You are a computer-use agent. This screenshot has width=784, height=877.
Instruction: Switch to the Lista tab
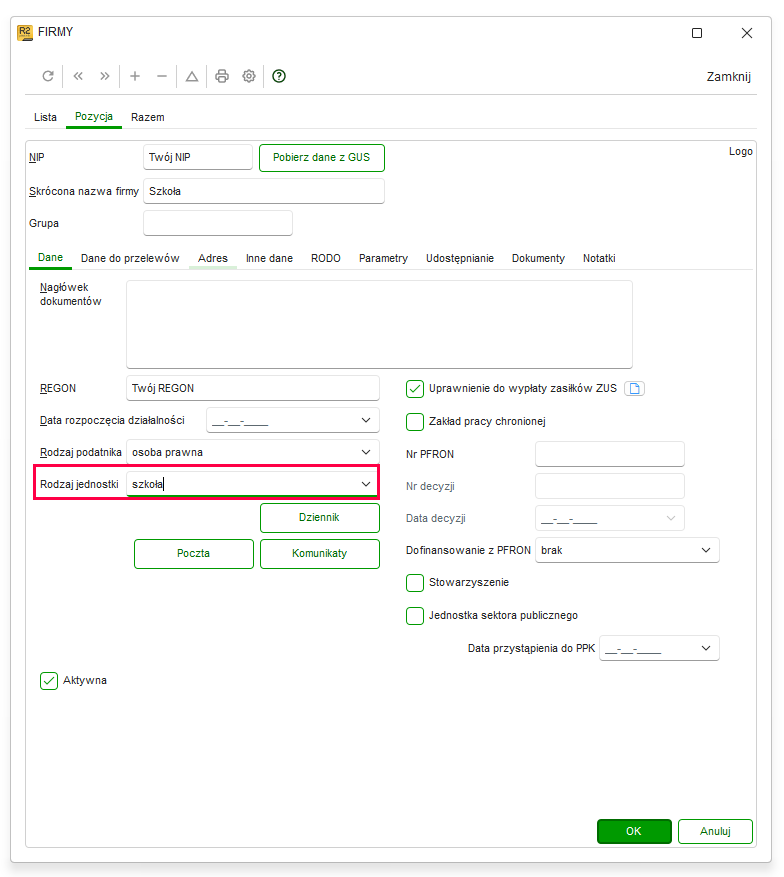click(45, 117)
